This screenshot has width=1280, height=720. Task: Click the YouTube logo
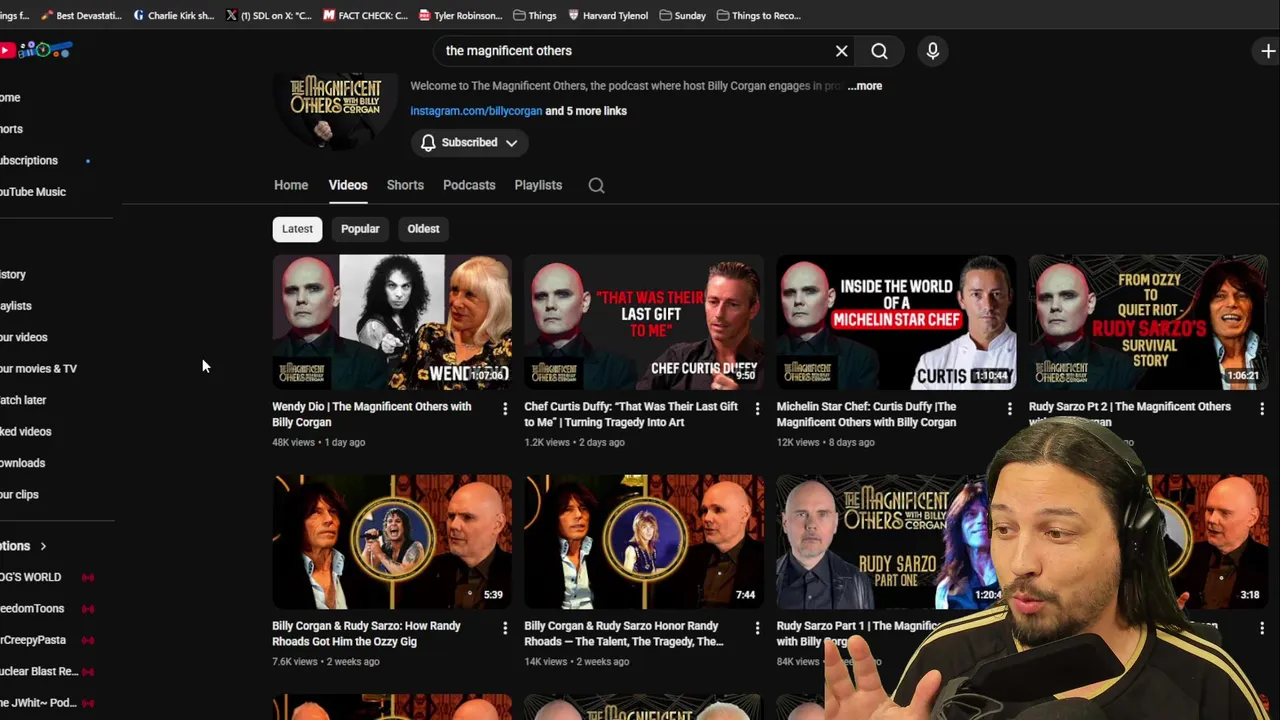[36, 50]
